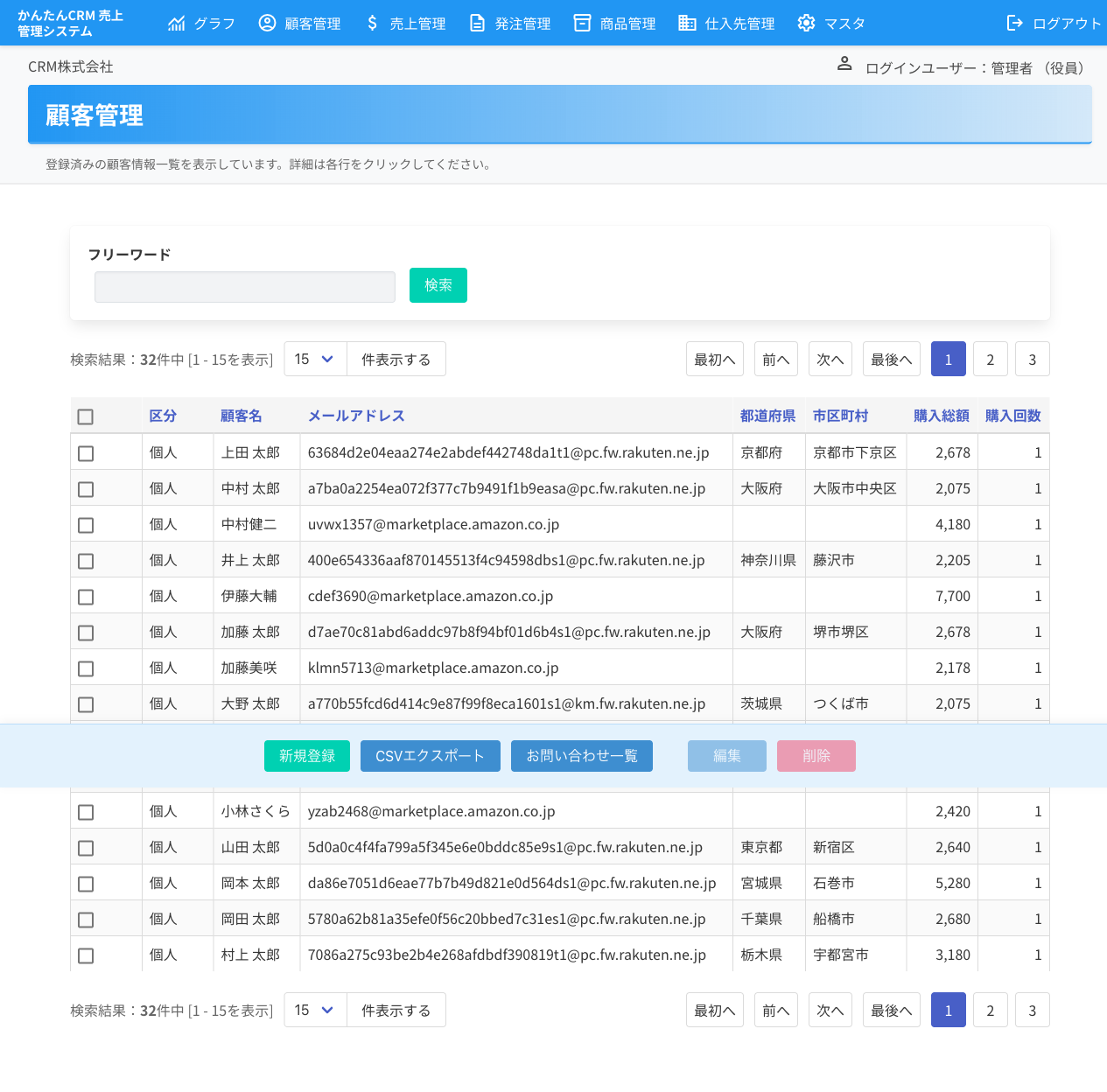Screen dimensions: 1107x1092
Task: Check the checkbox next to 加藤美咲
Action: point(85,668)
